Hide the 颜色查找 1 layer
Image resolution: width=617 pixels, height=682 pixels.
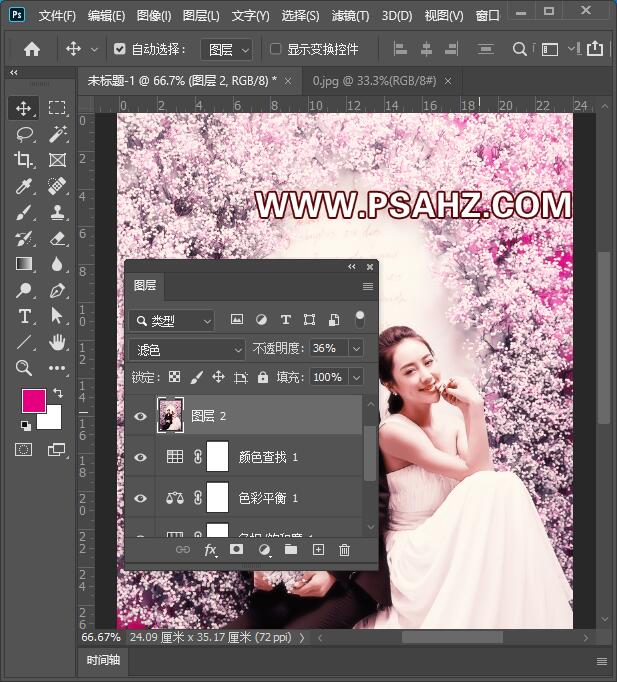[x=140, y=457]
